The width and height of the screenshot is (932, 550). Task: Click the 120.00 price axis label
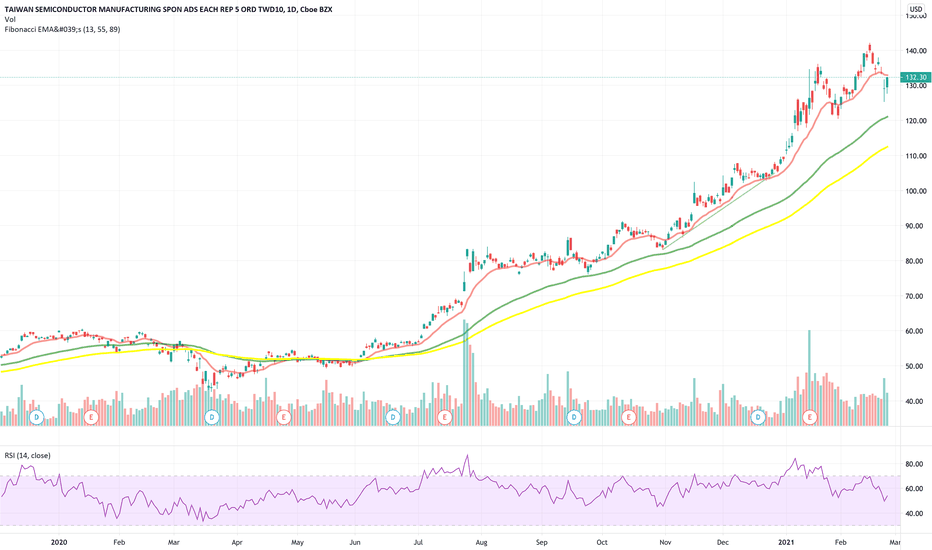tap(915, 121)
